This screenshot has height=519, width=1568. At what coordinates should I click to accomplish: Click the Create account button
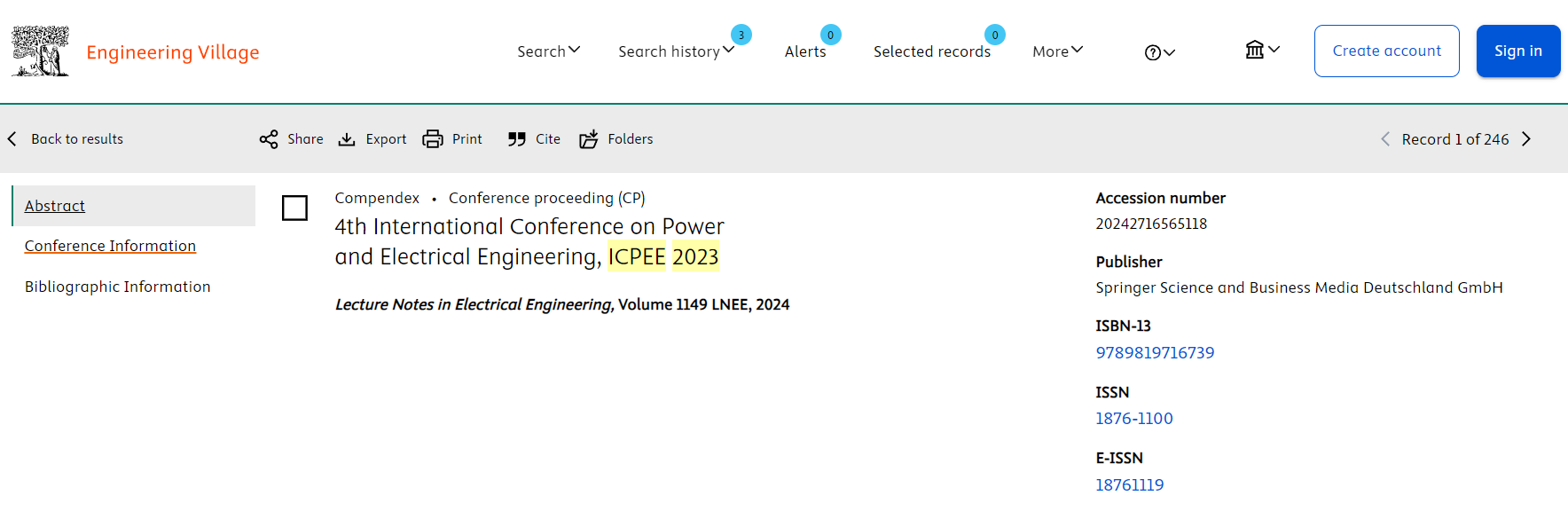point(1386,51)
